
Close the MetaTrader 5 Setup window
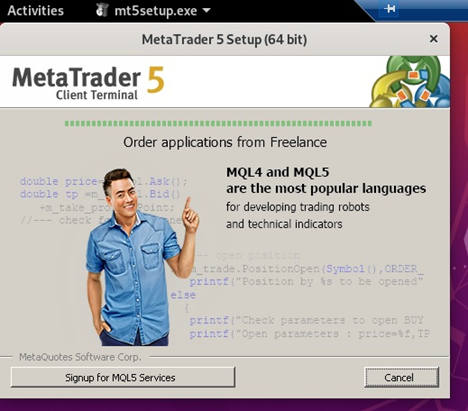tap(433, 39)
